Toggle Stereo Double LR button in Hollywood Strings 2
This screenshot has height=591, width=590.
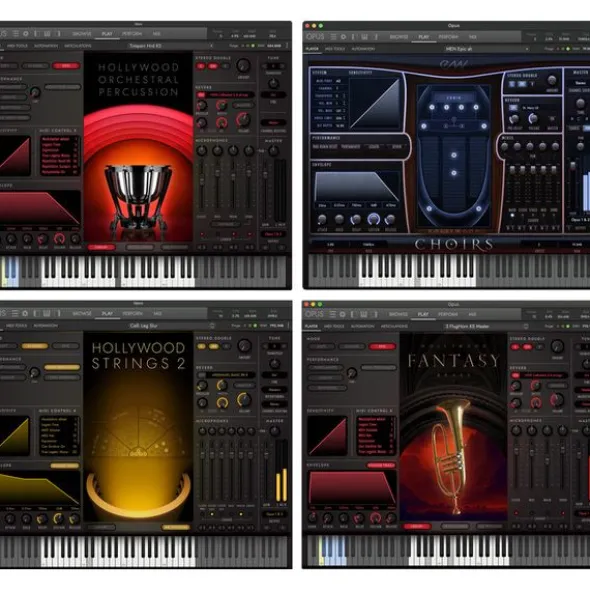coord(214,346)
